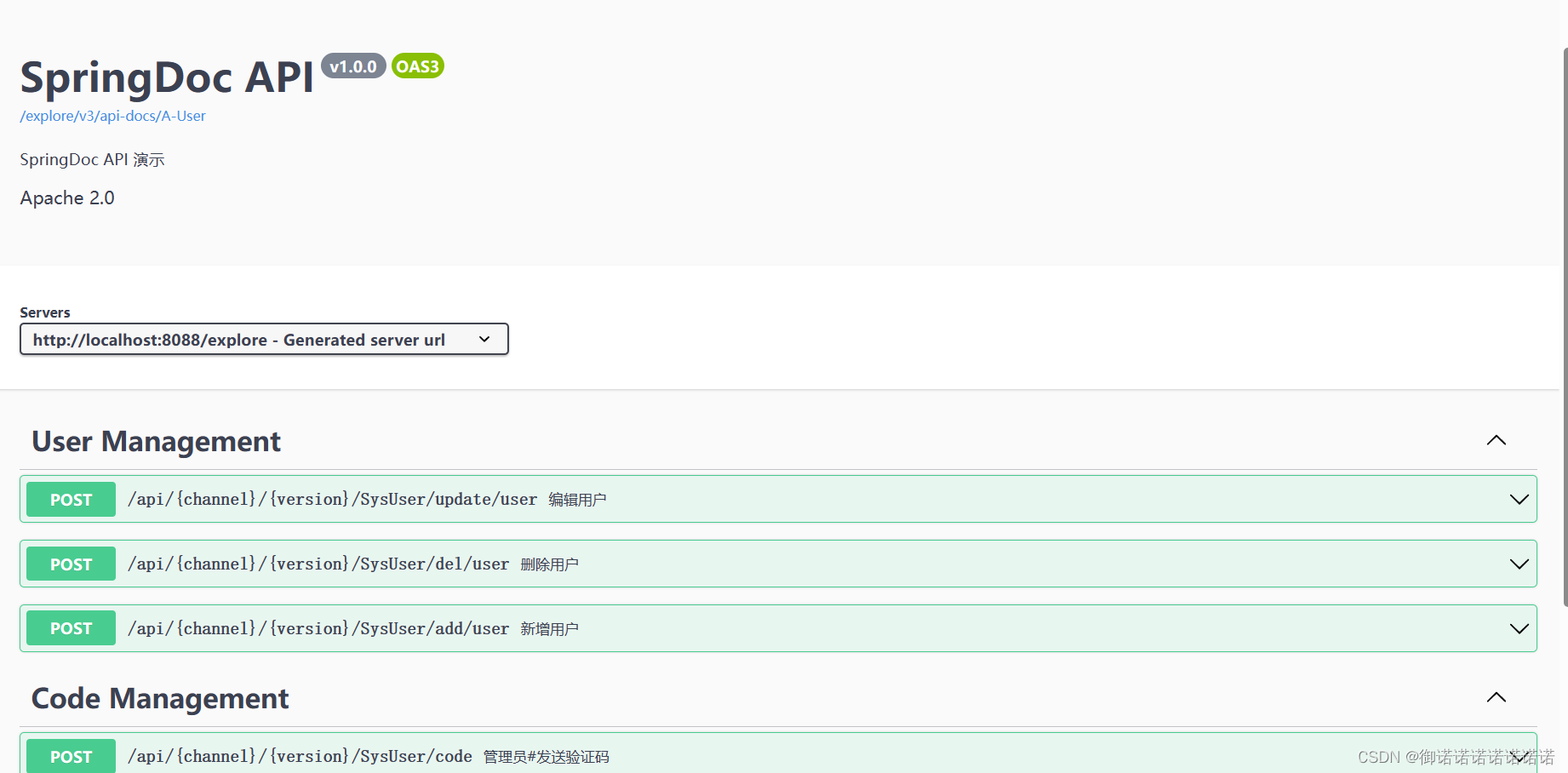1568x773 pixels.
Task: Click the User Management heading
Action: click(156, 441)
